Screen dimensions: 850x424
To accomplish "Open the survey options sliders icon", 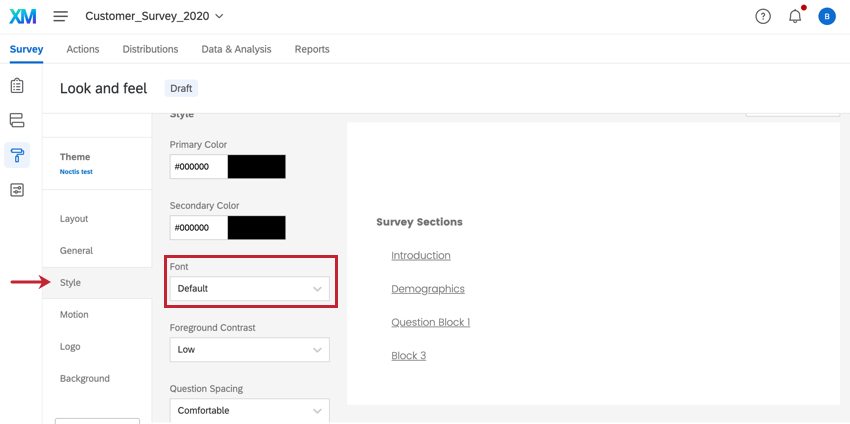I will 17,190.
